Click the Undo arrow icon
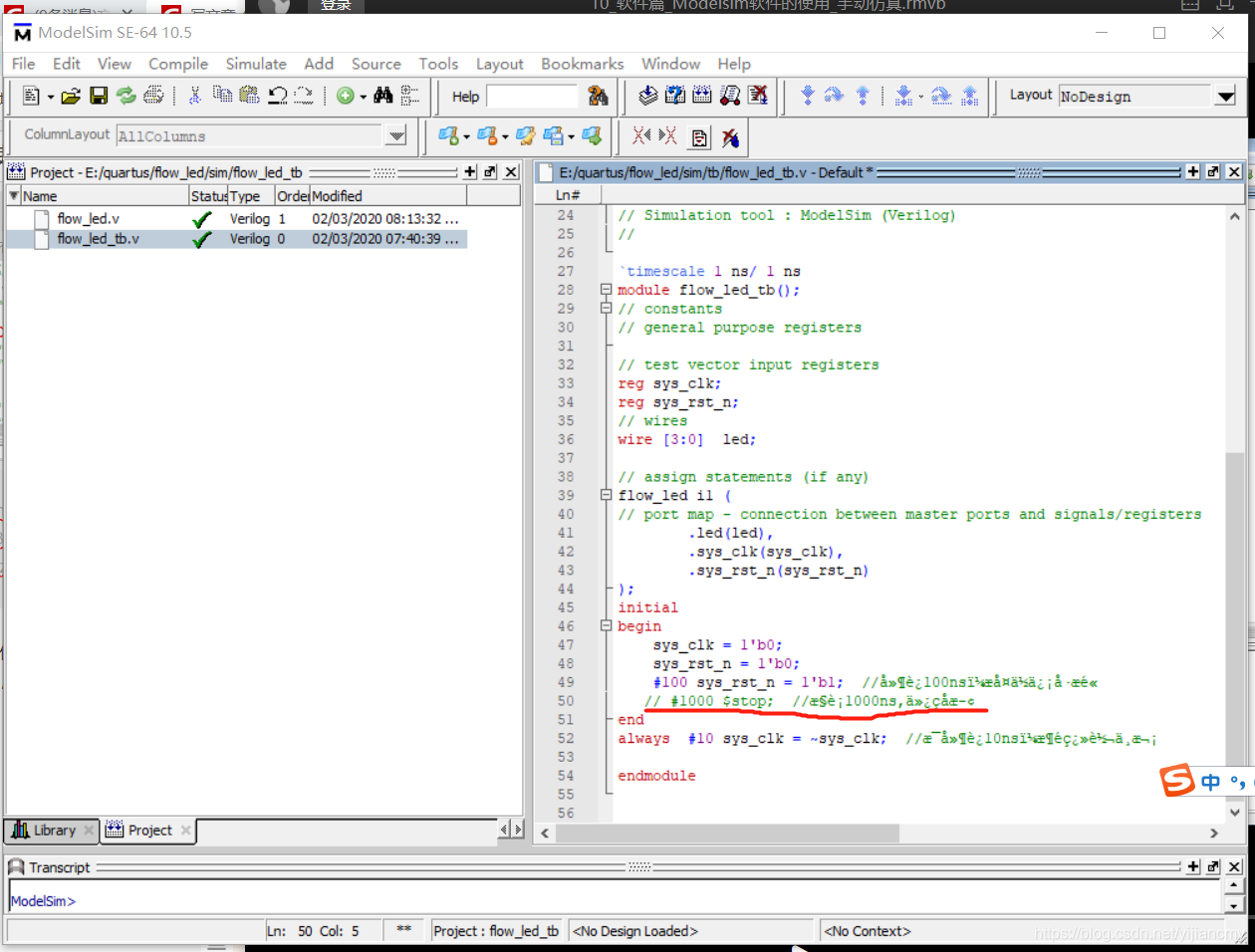The width and height of the screenshot is (1255, 952). 278,96
